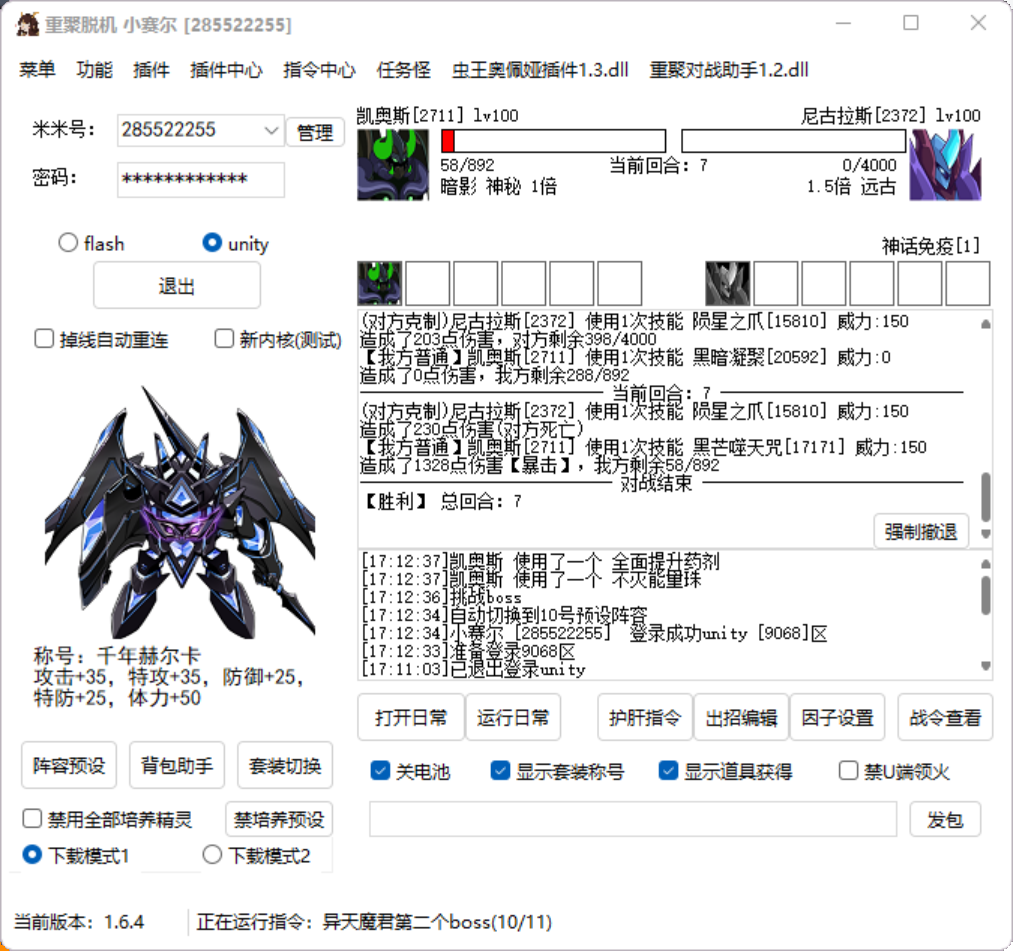Click log line '[17:12:36]挑战boss'
The height and width of the screenshot is (951, 1013).
click(x=442, y=597)
